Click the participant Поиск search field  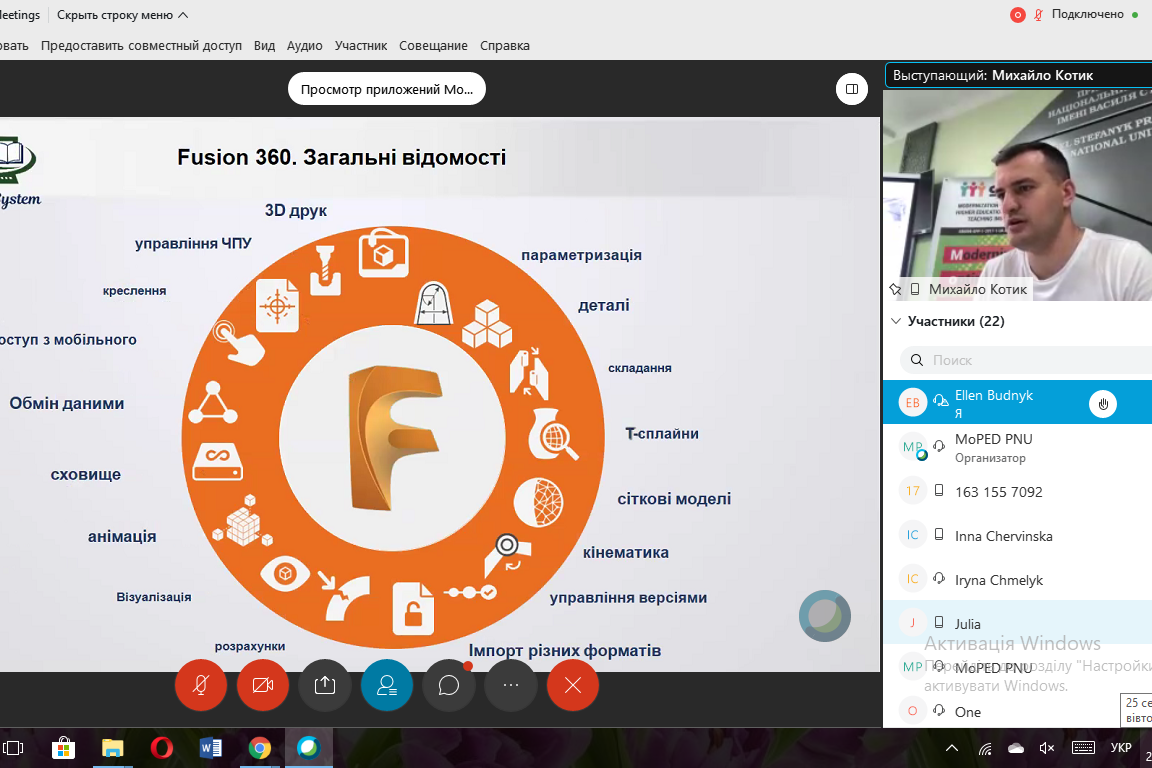1030,360
